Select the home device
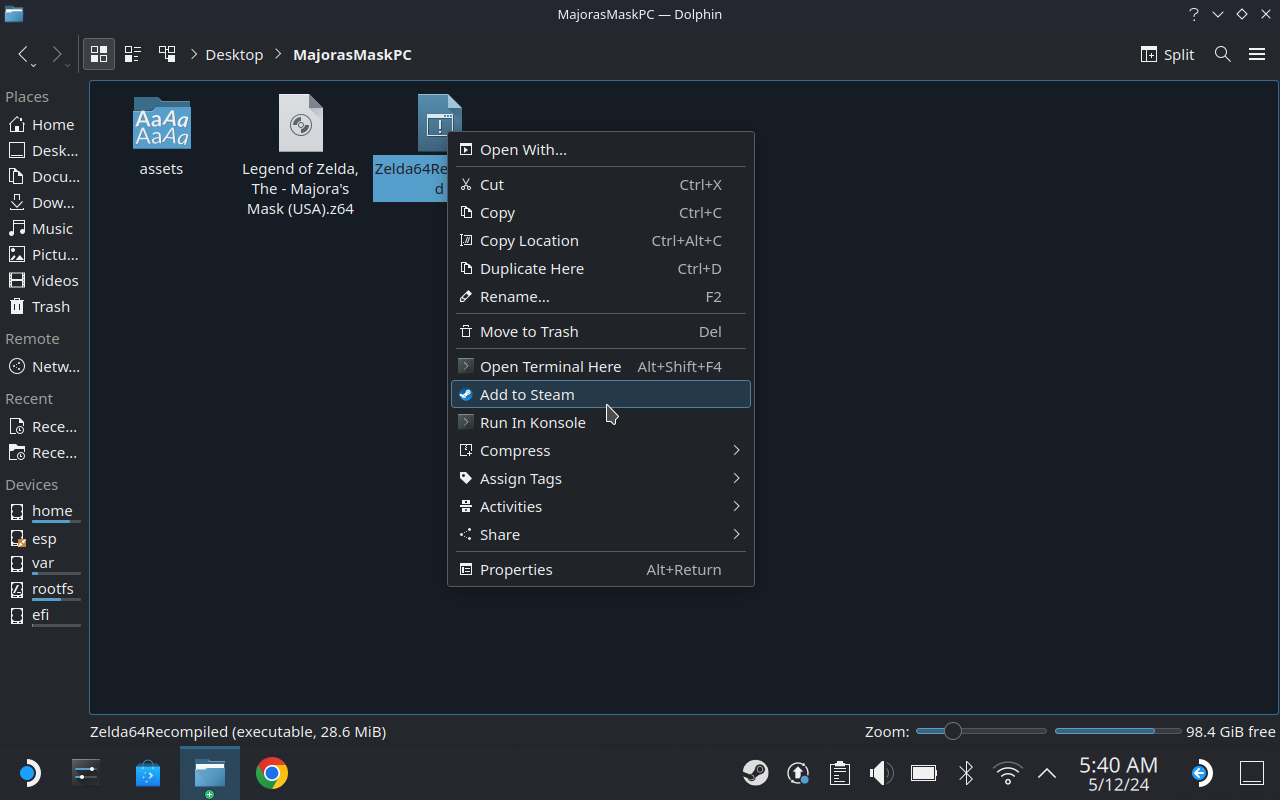The image size is (1280, 800). [x=44, y=512]
